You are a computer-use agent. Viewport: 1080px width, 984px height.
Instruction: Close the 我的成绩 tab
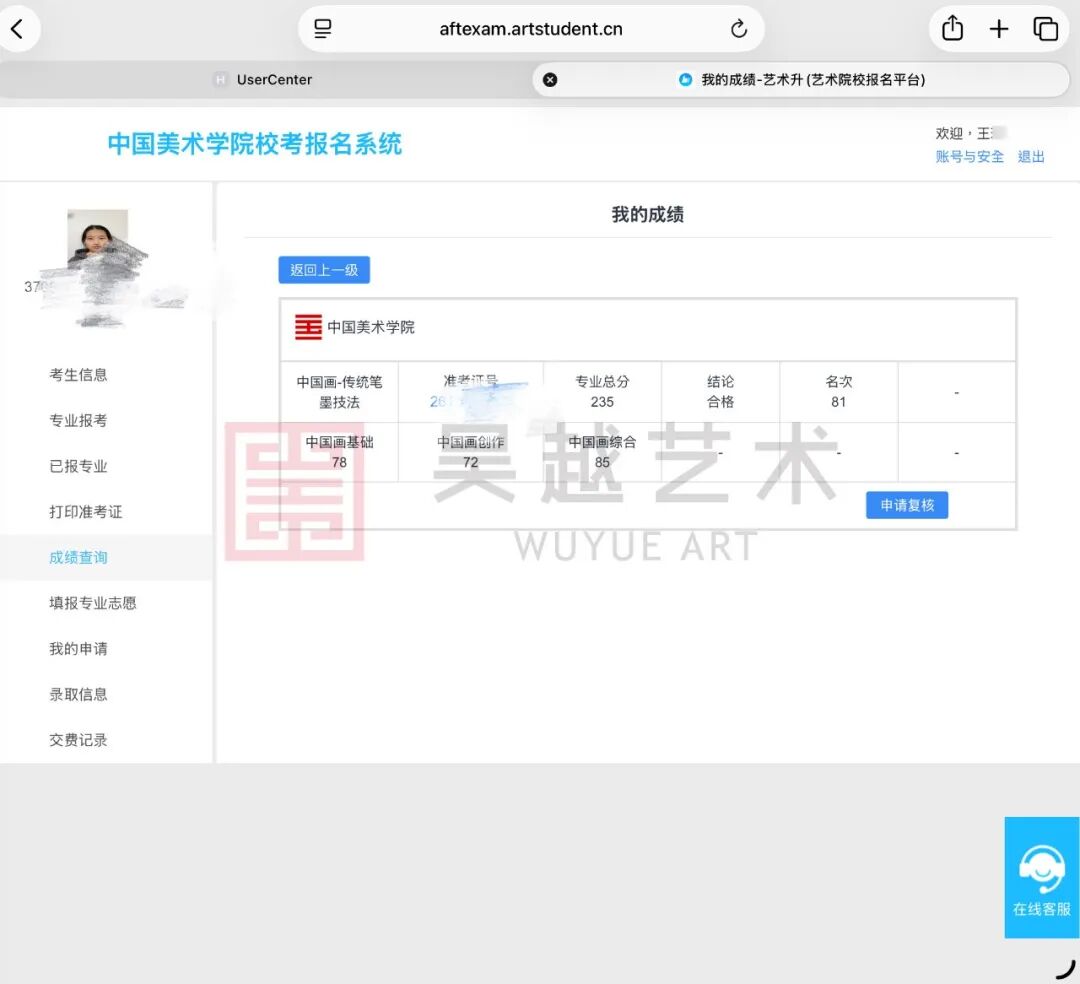pyautogui.click(x=550, y=79)
